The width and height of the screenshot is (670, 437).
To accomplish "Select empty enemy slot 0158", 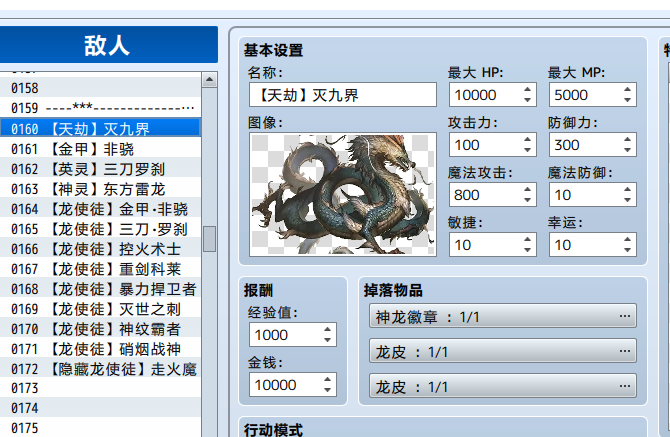I will coord(100,88).
